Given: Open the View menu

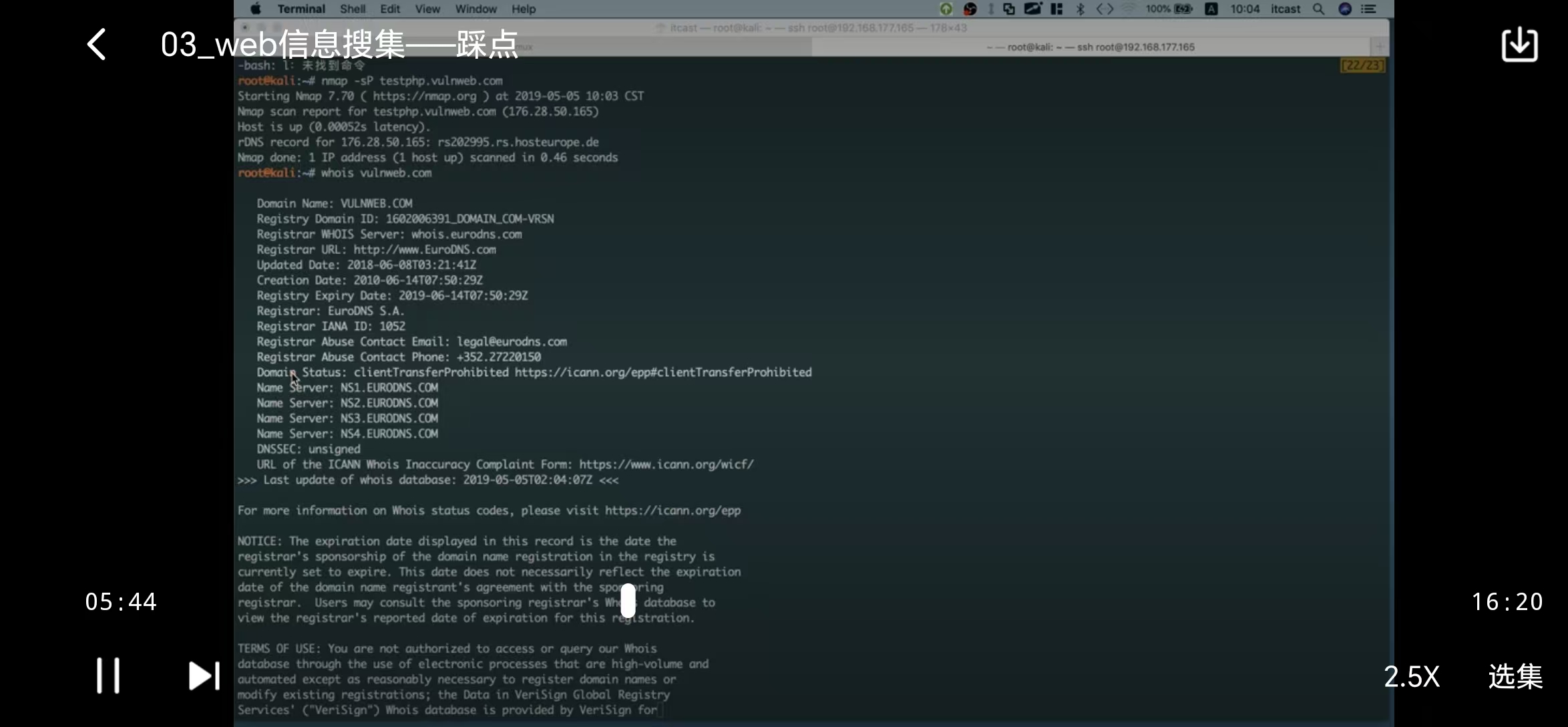Looking at the screenshot, I should (427, 9).
